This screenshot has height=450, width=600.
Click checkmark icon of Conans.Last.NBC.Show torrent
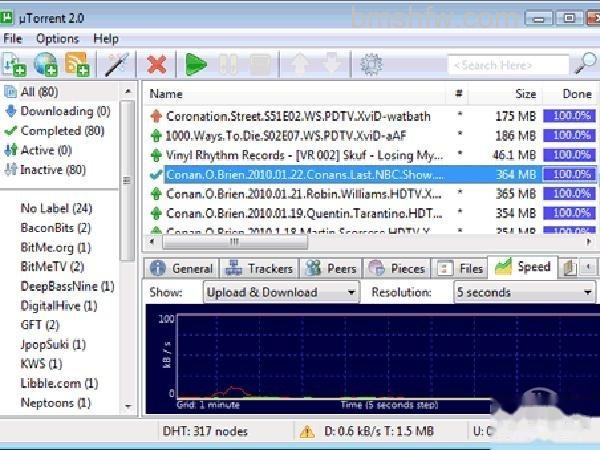tap(156, 174)
